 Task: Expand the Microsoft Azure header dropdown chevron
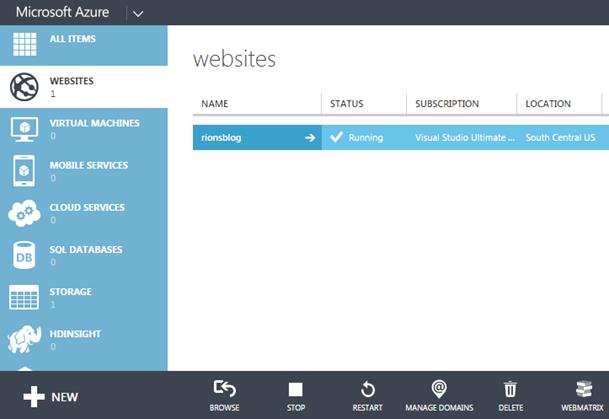[x=138, y=14]
